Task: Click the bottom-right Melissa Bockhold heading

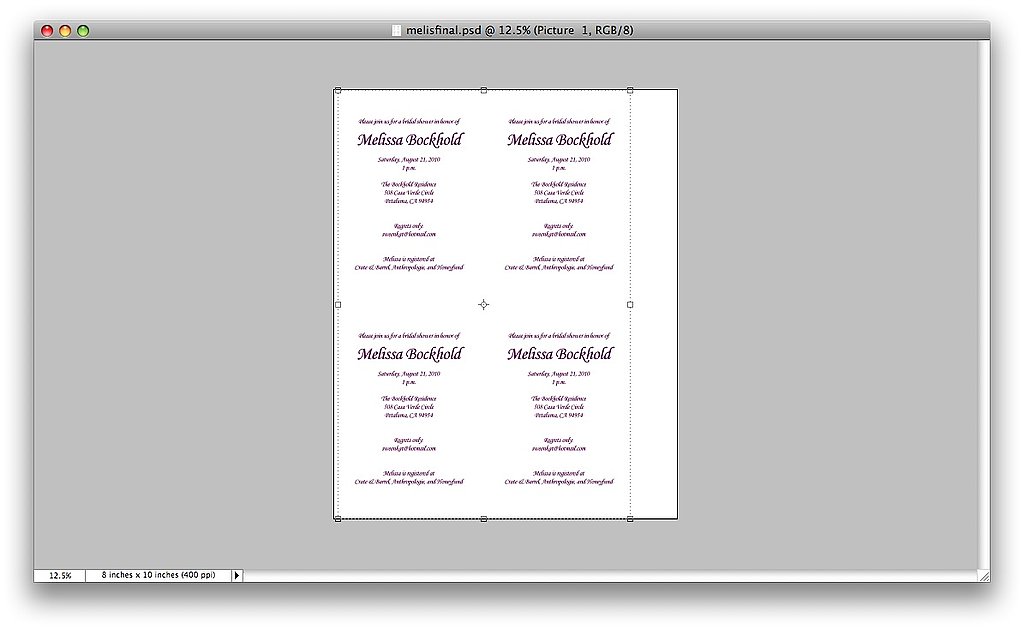Action: tap(560, 354)
